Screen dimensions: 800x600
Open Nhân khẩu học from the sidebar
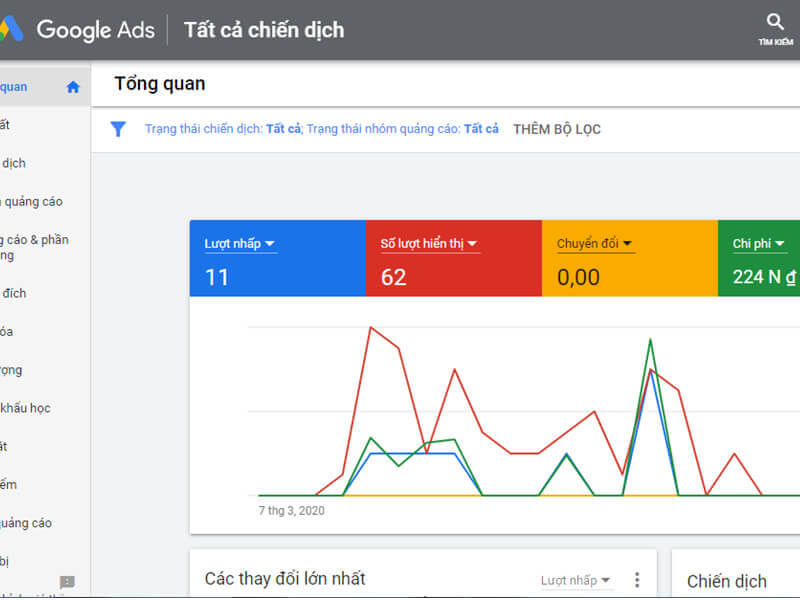(25, 408)
